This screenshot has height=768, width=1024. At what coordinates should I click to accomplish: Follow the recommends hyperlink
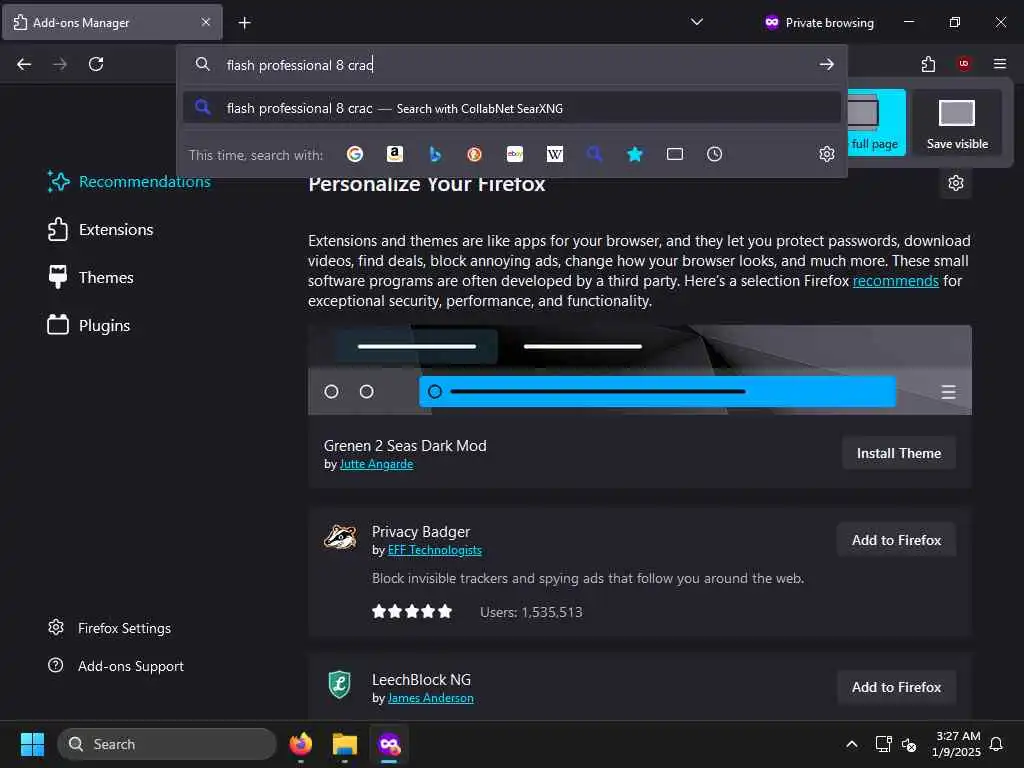click(x=895, y=281)
